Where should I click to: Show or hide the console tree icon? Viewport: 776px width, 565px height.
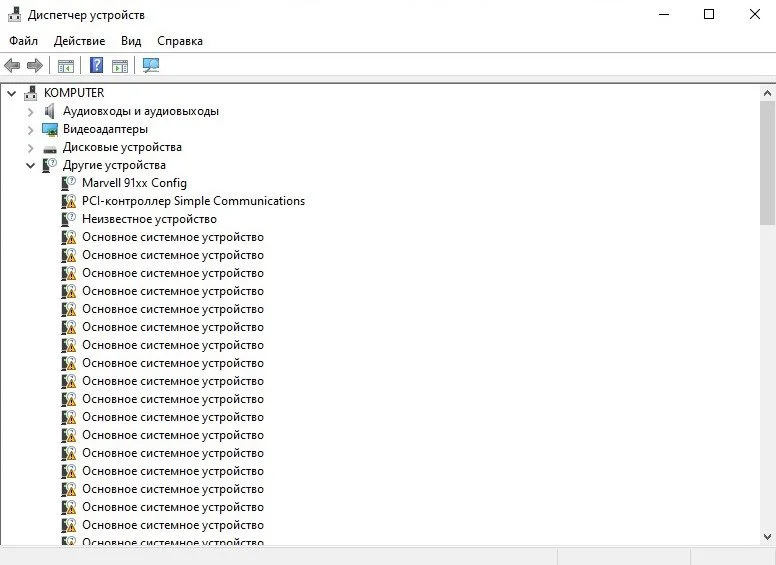[x=65, y=66]
